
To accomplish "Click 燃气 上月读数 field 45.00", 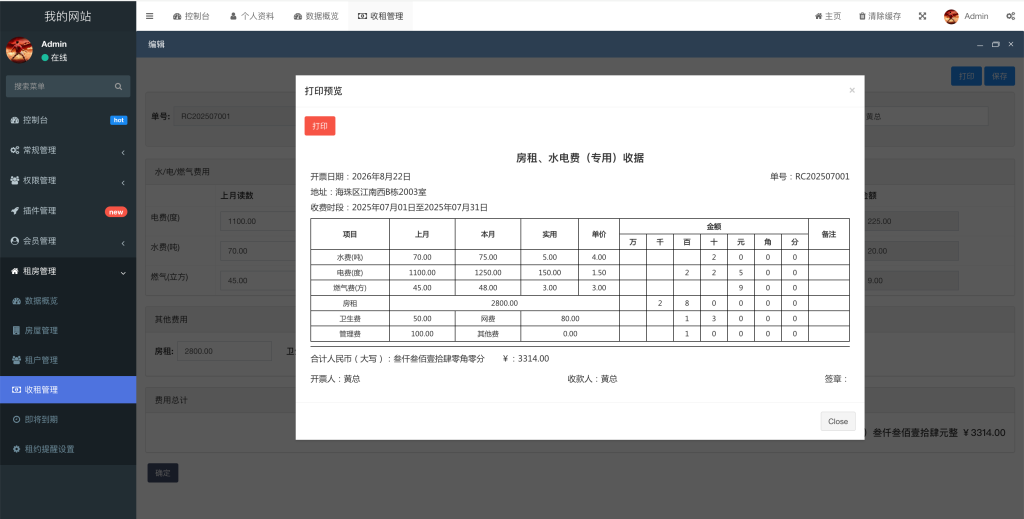I will 259,281.
